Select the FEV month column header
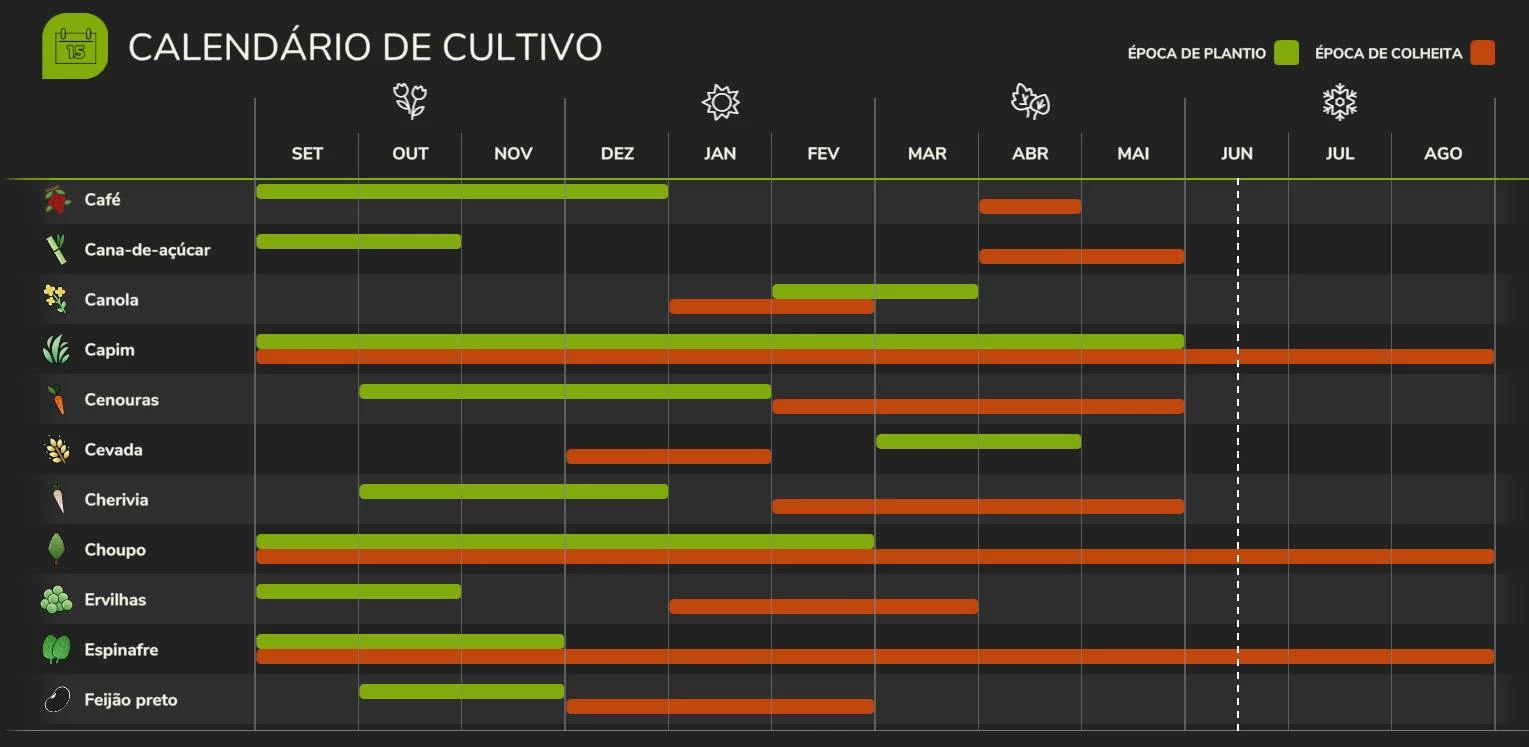Viewport: 1529px width, 747px height. pyautogui.click(x=823, y=154)
